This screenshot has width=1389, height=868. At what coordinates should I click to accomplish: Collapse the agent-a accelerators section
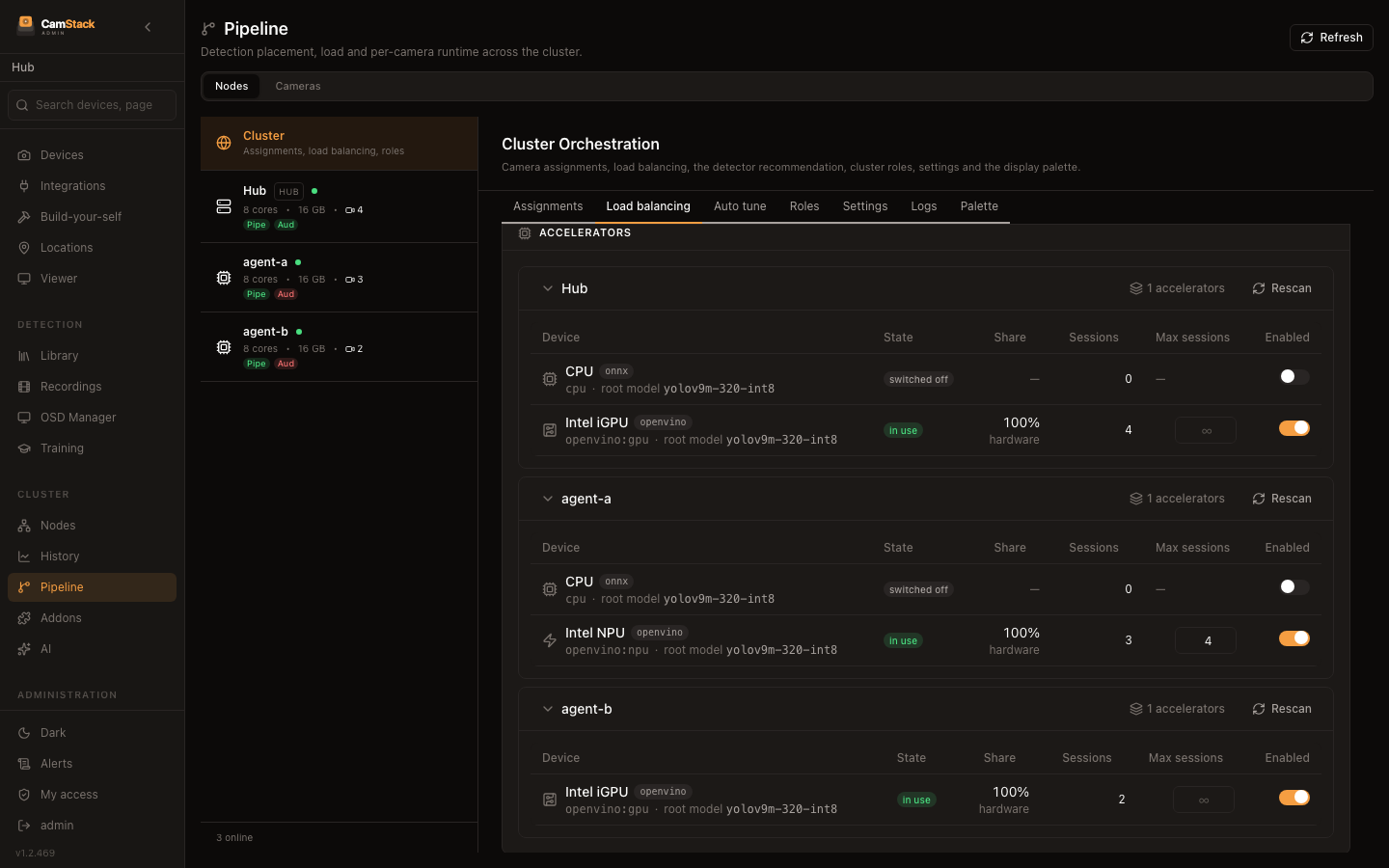[x=548, y=499]
